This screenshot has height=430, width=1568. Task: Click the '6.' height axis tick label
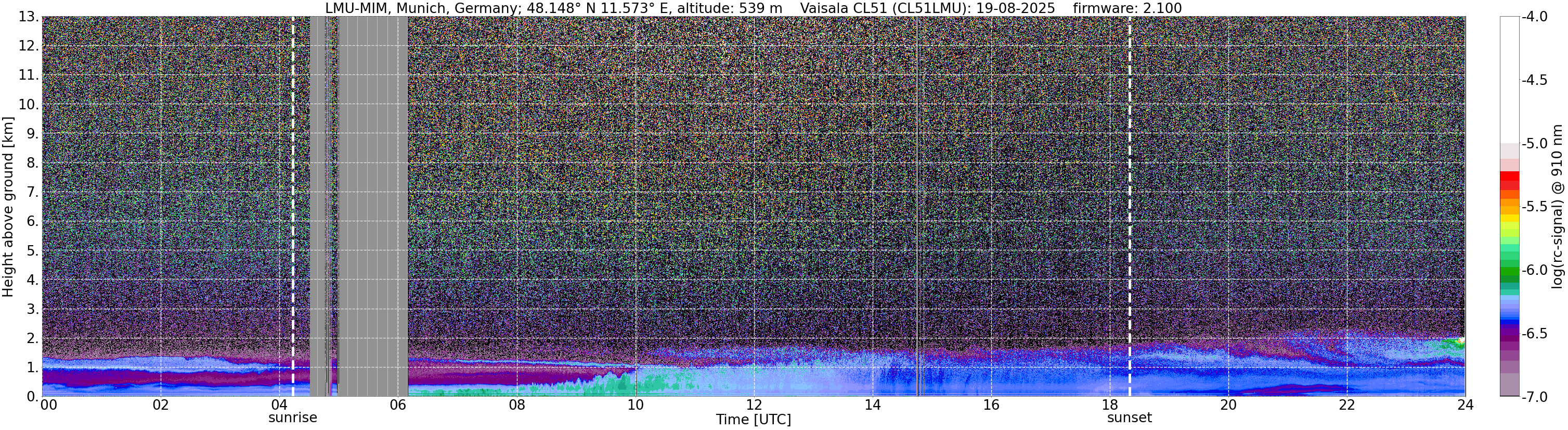(32, 221)
